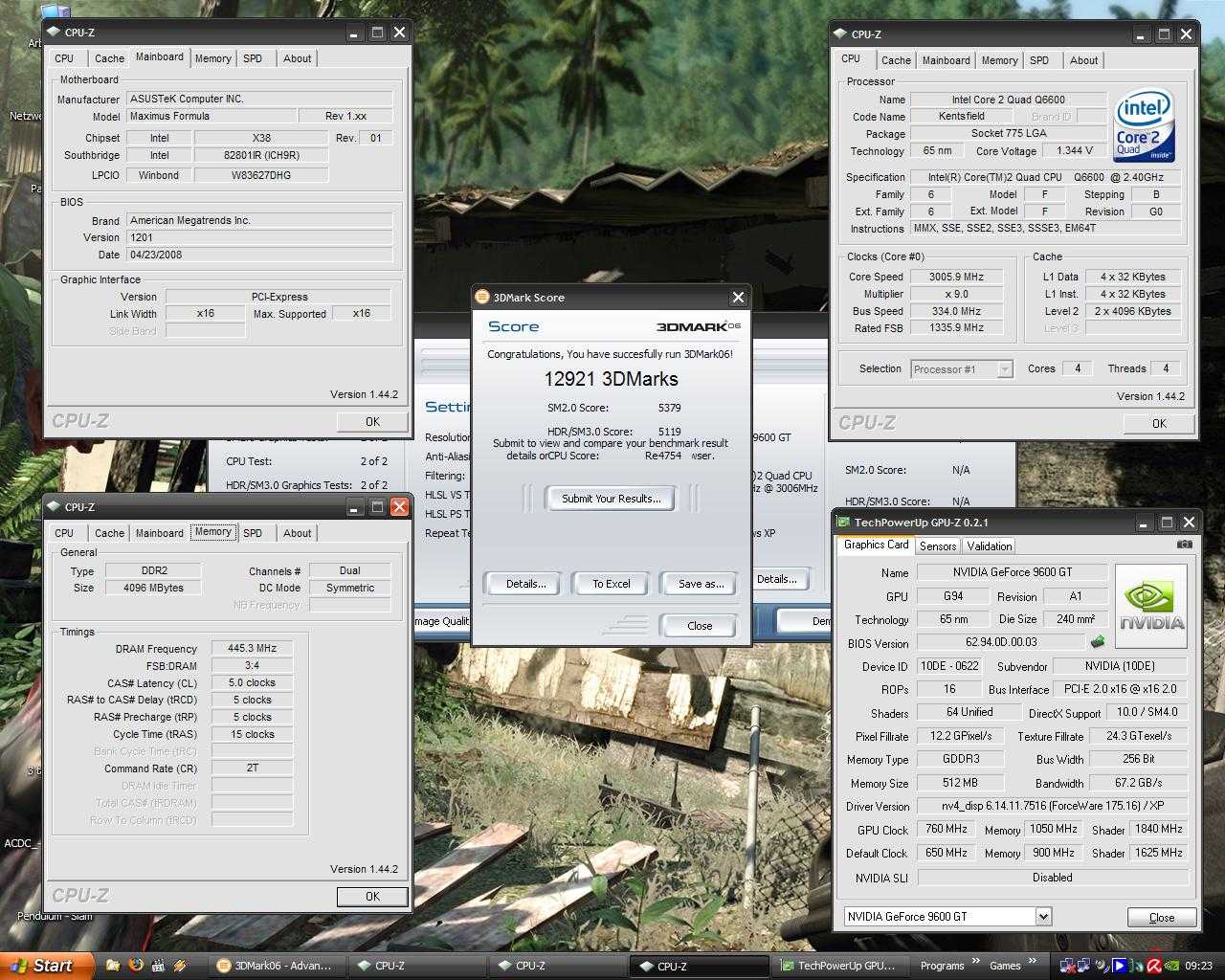Click the calculator-like quick launch icon

157,966
